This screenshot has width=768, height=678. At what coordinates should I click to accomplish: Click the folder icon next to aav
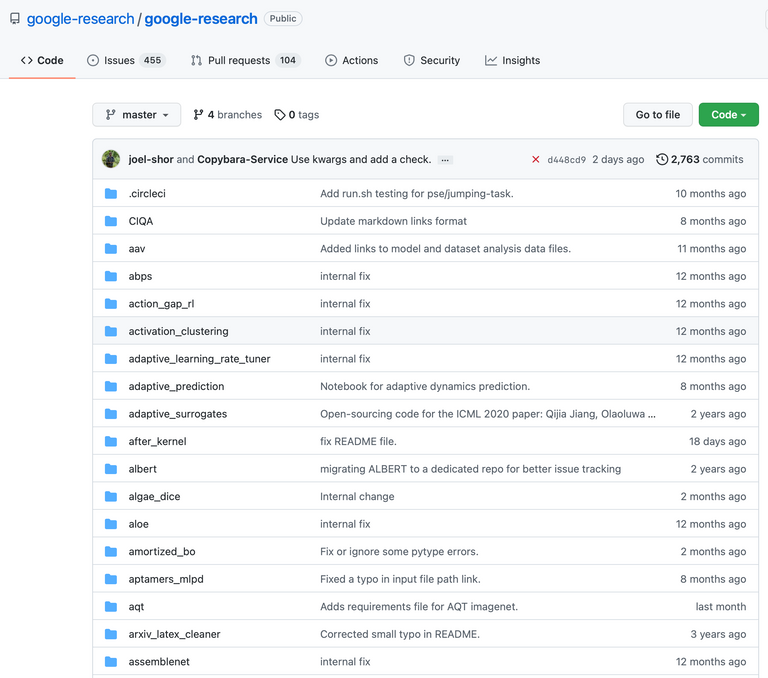(x=111, y=248)
